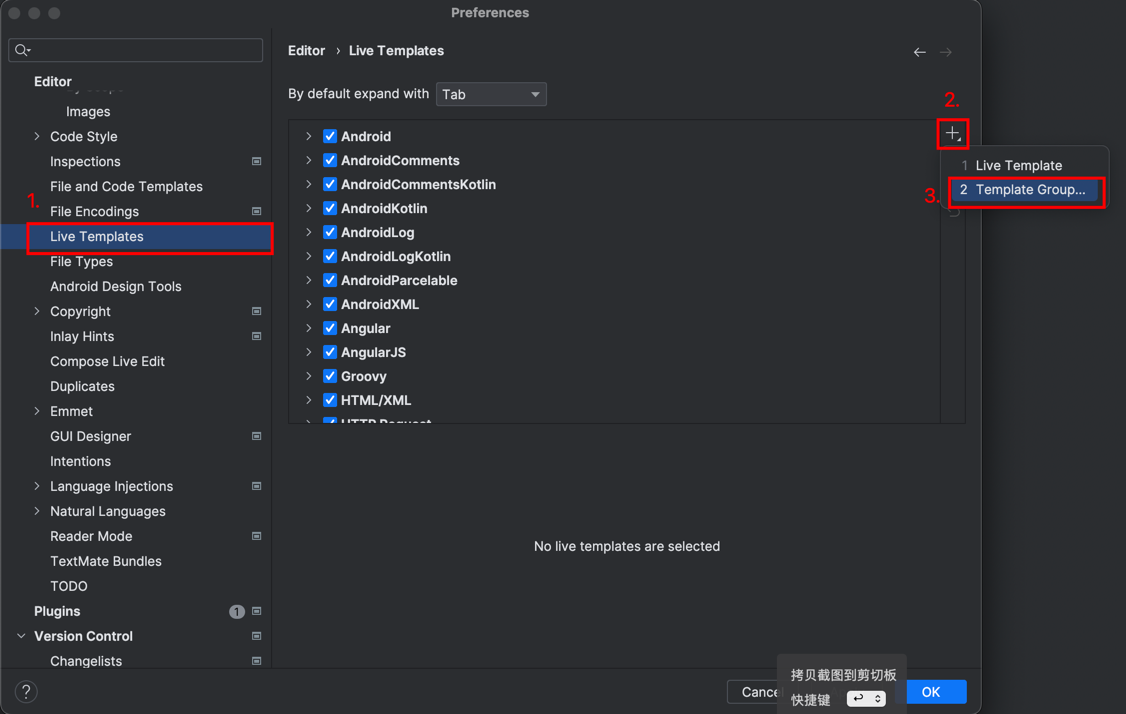This screenshot has width=1126, height=714.
Task: Click the forward navigation arrow icon
Action: point(946,52)
